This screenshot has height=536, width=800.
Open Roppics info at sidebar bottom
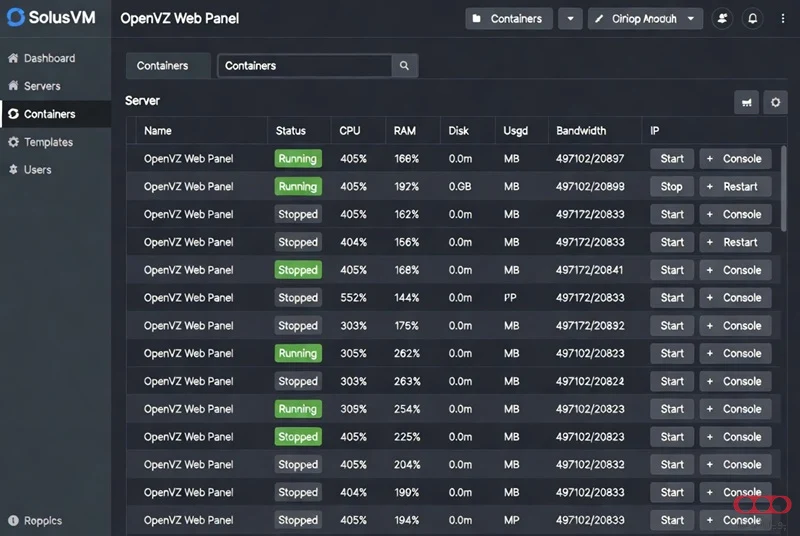(x=36, y=521)
